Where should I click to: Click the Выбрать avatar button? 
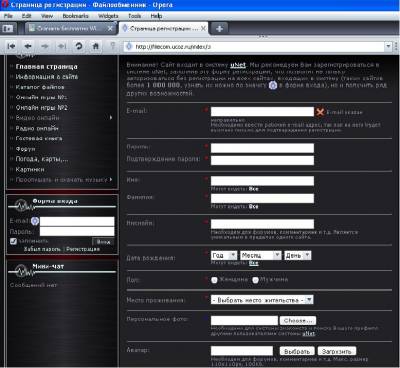point(297,351)
